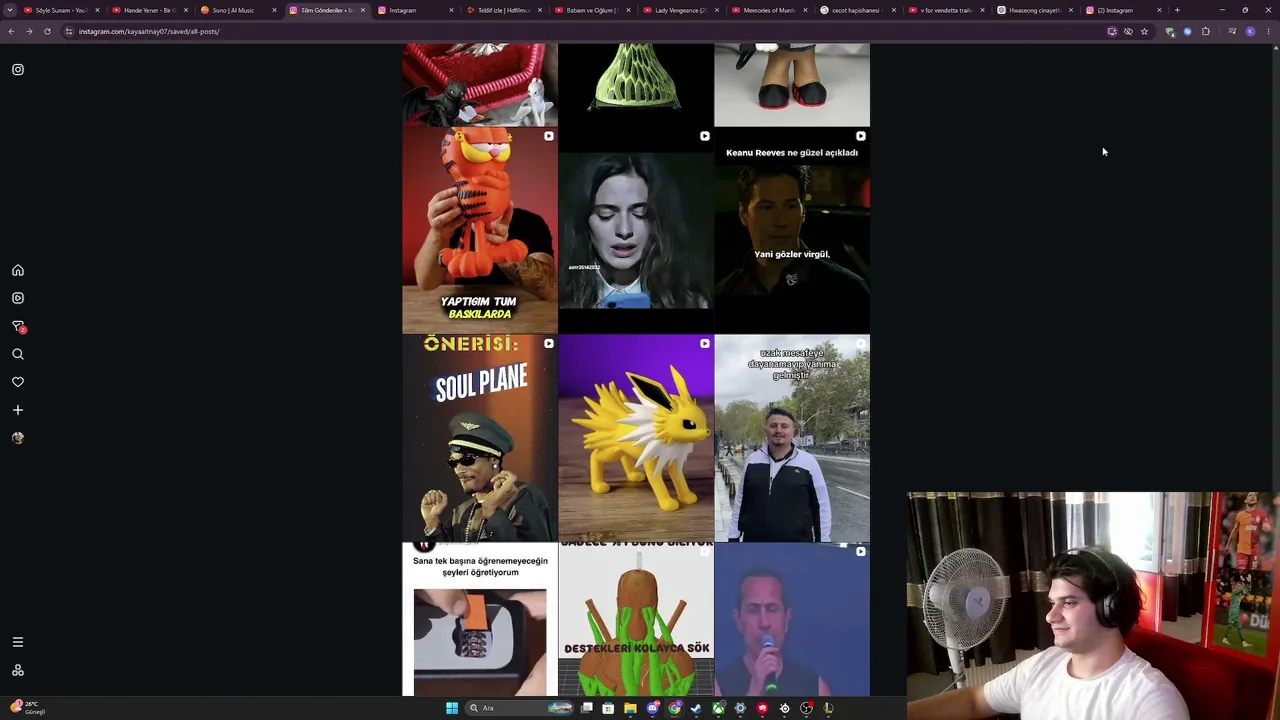Open Steam from the taskbar

click(x=696, y=708)
